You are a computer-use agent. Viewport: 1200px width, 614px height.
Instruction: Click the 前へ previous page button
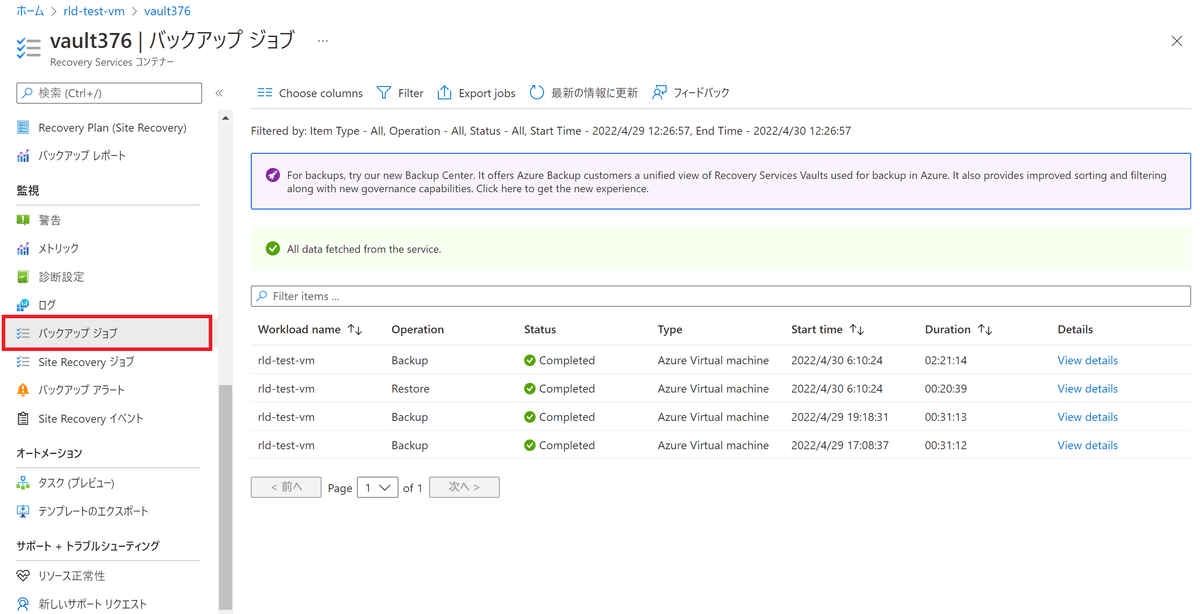(x=286, y=487)
